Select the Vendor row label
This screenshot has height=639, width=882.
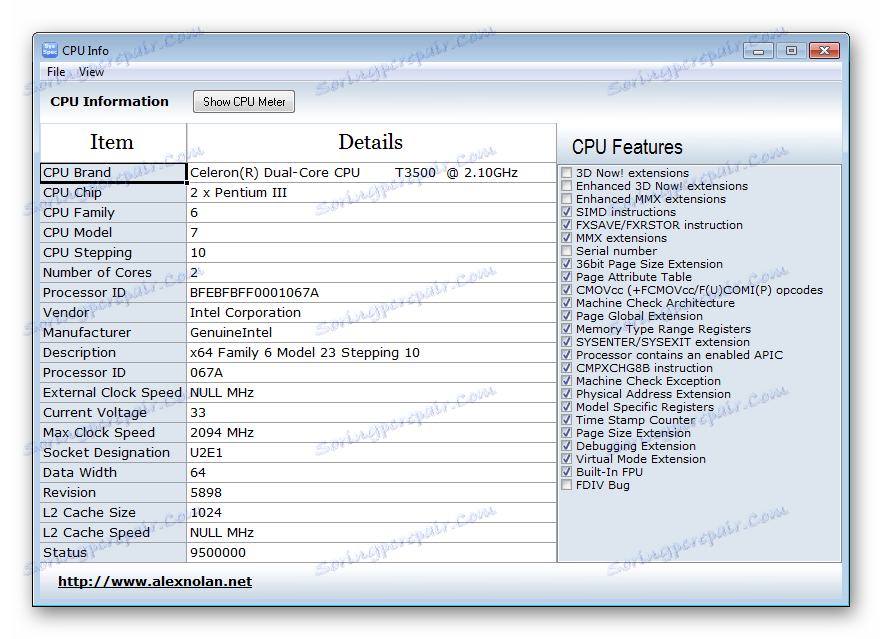[x=113, y=313]
